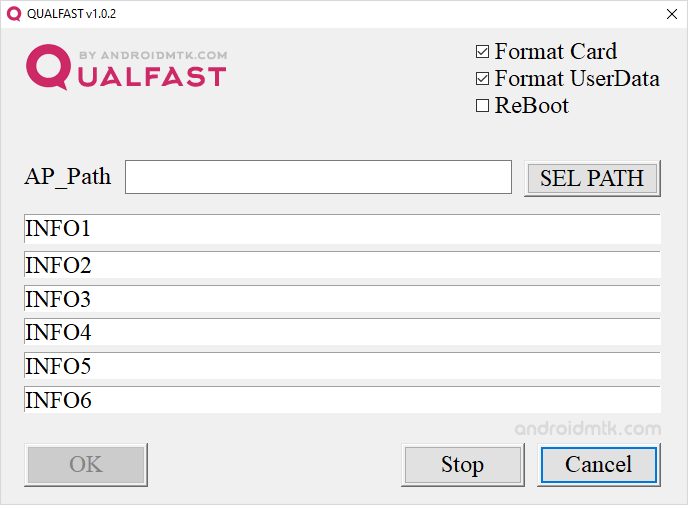Check the ReBoot option
Screen dimensions: 688x505
pyautogui.click(x=482, y=106)
